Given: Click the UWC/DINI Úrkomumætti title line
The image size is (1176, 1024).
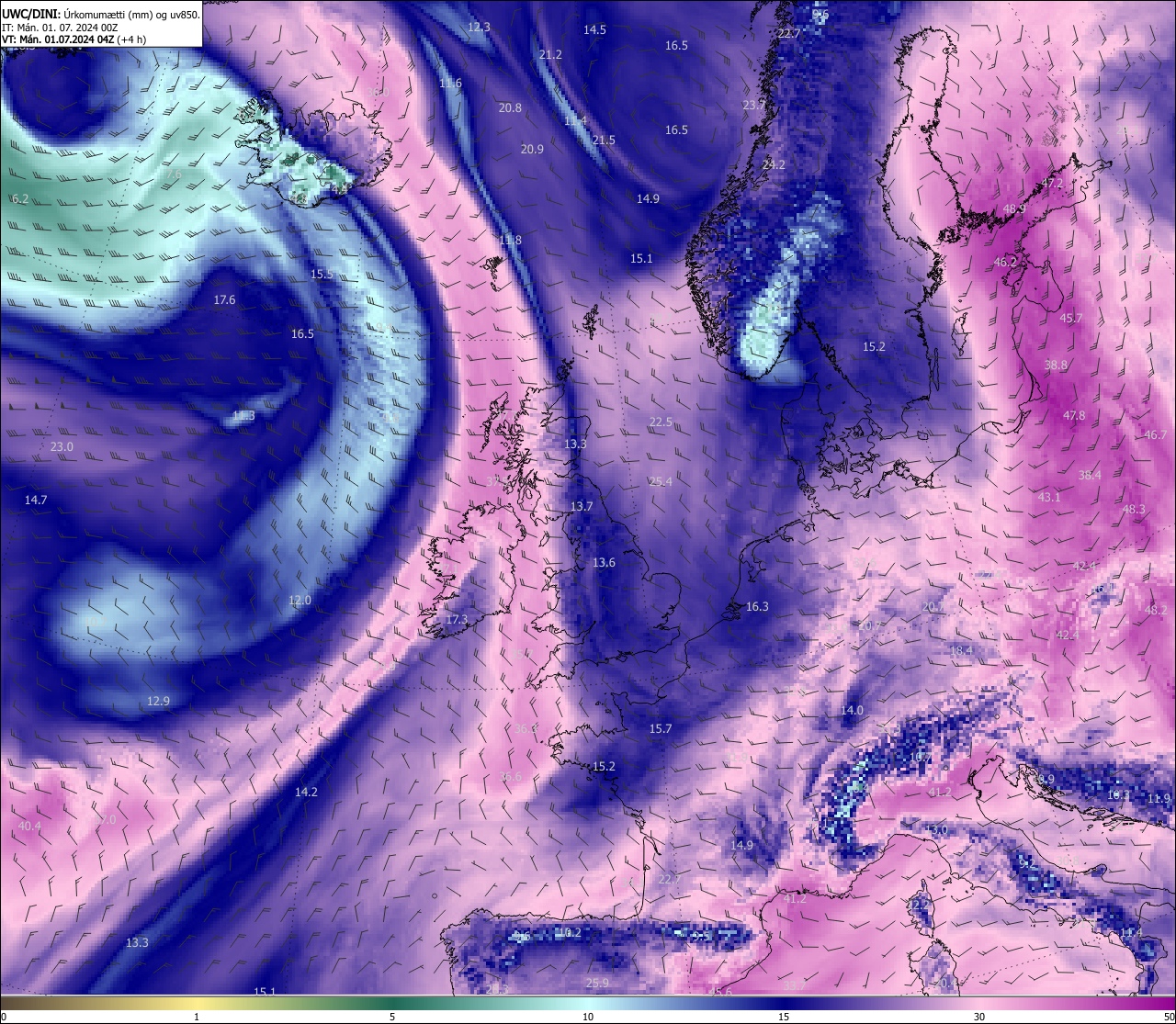Looking at the screenshot, I should (x=100, y=14).
